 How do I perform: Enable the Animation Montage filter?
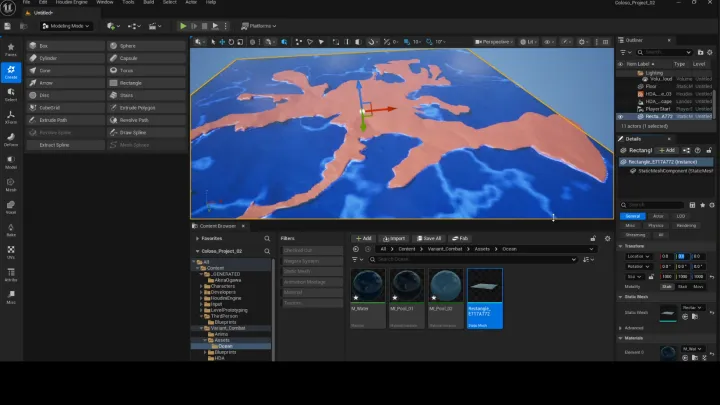coord(312,282)
